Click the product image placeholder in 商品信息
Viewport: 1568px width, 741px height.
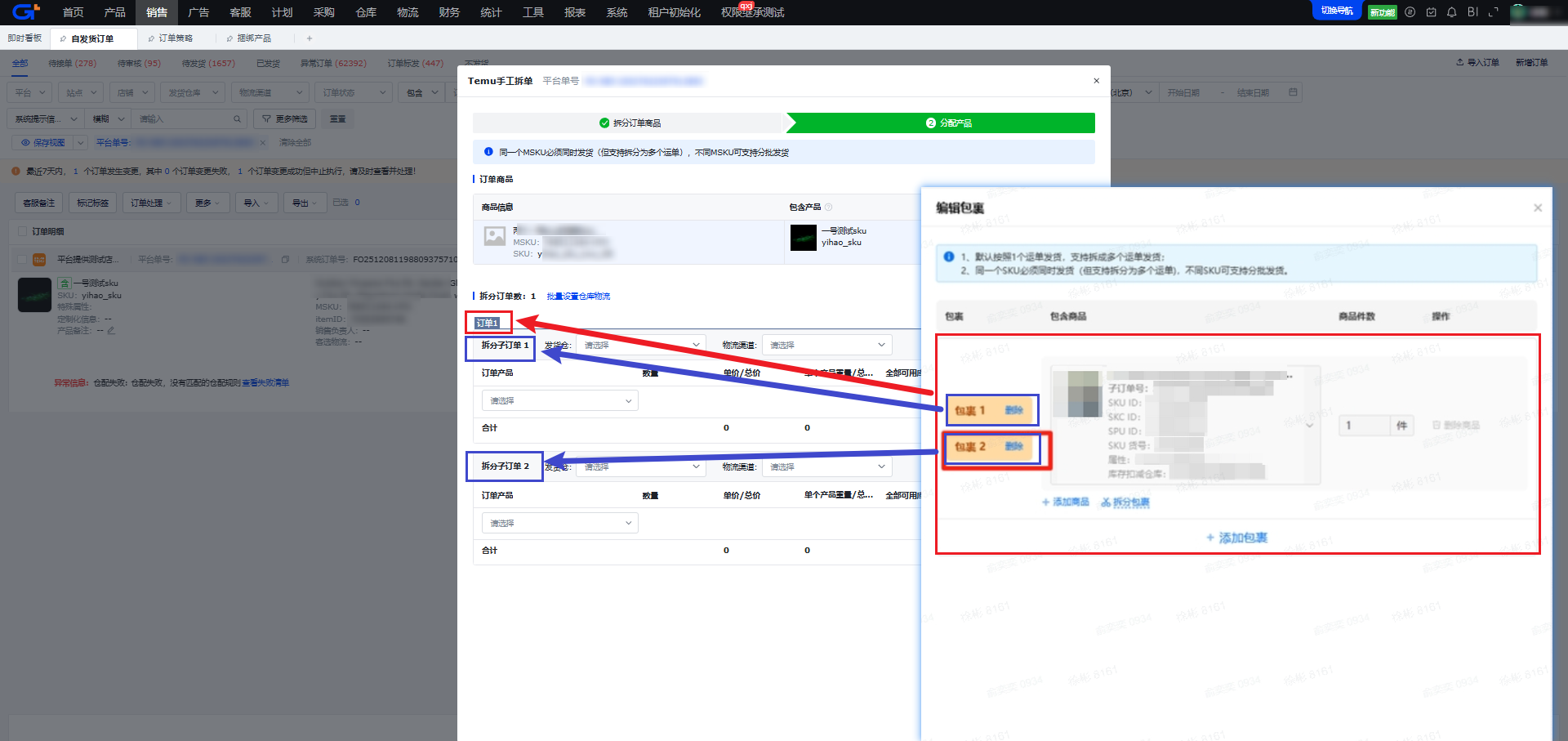(x=495, y=237)
